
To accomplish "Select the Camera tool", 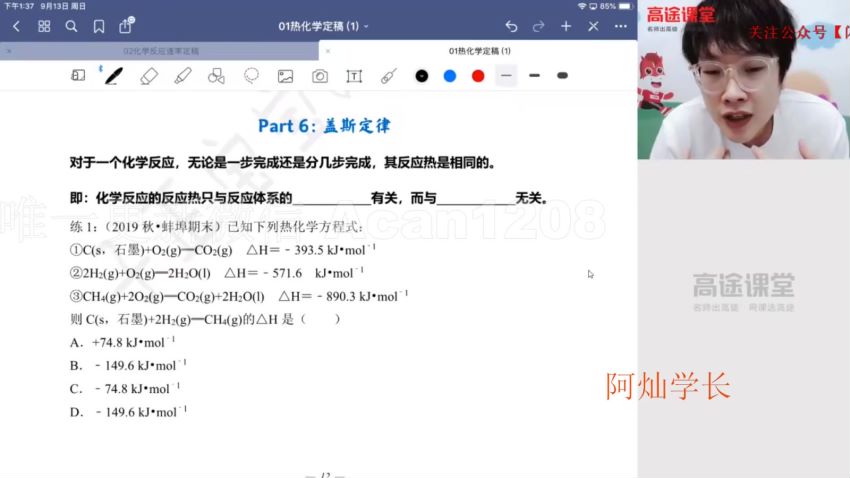I will 320,75.
